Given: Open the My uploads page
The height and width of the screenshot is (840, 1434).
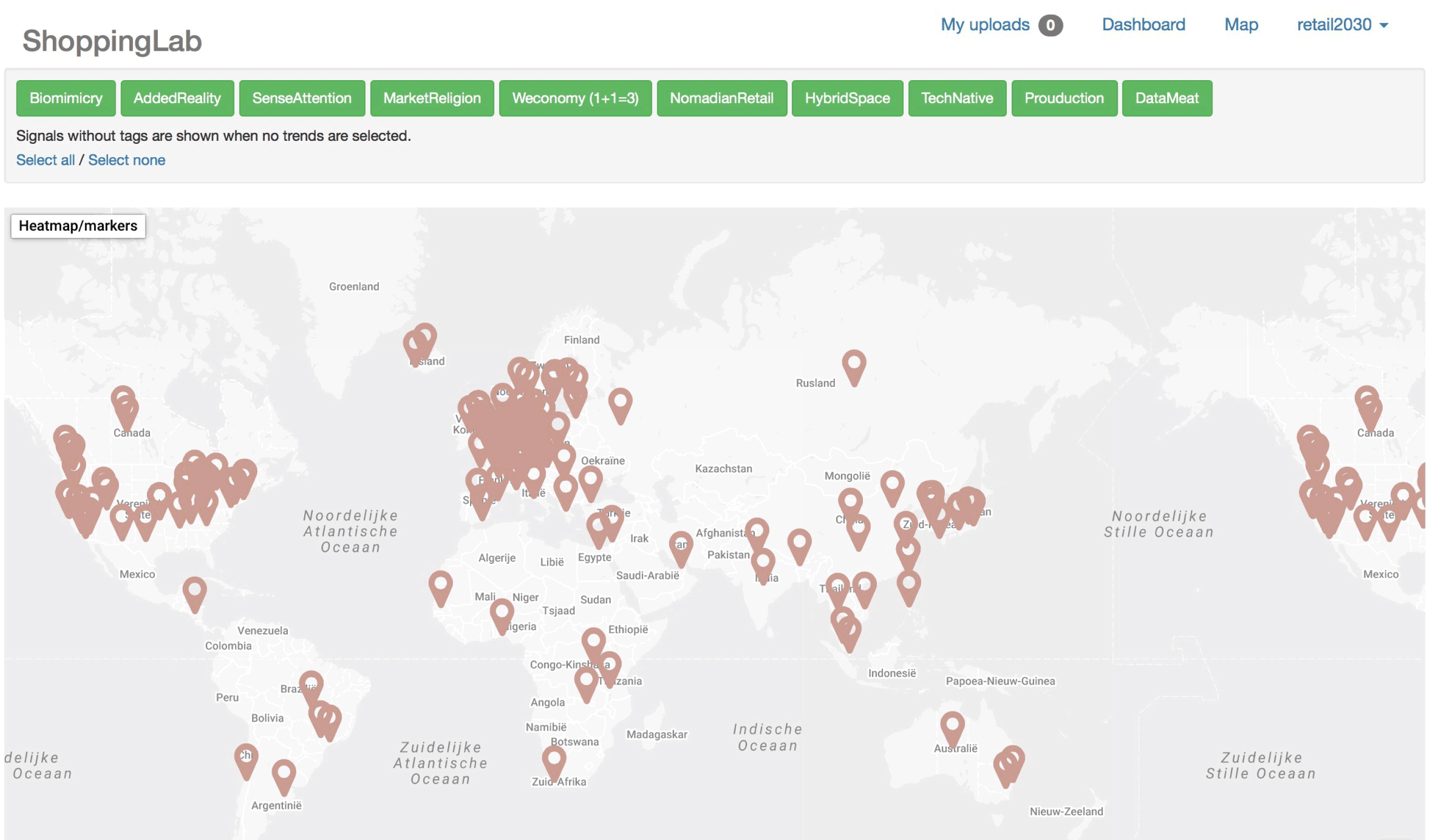Looking at the screenshot, I should click(985, 25).
